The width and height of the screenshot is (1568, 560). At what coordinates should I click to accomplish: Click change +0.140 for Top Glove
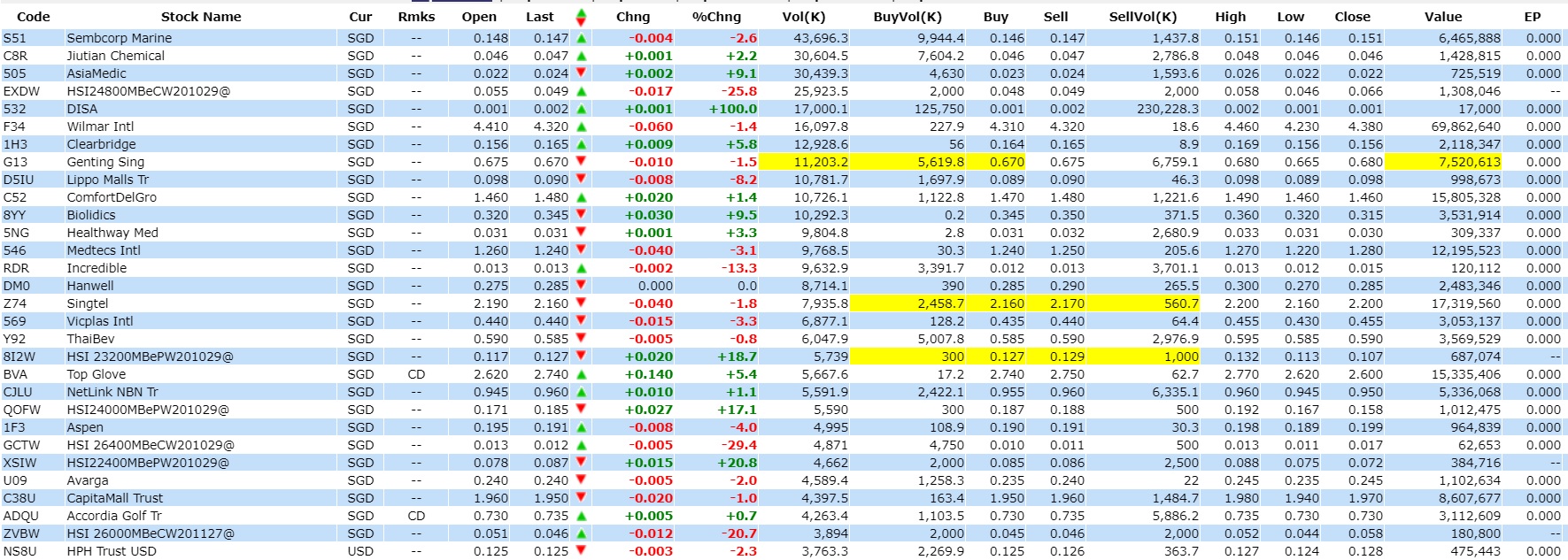(649, 374)
